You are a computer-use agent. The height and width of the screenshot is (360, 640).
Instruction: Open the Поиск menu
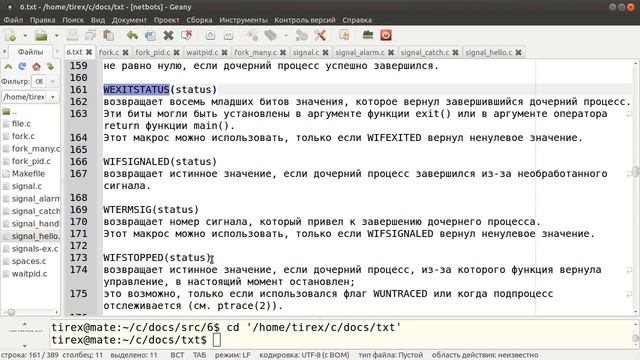pos(73,20)
